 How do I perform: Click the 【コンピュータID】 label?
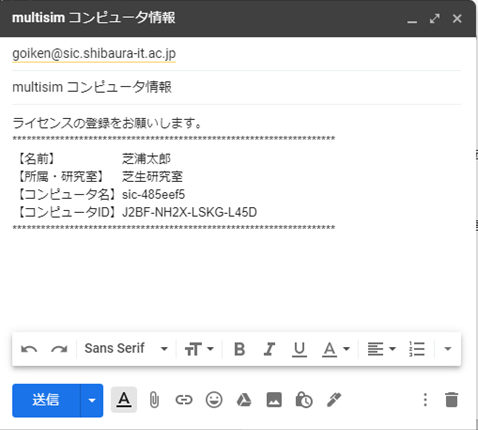(x=67, y=212)
